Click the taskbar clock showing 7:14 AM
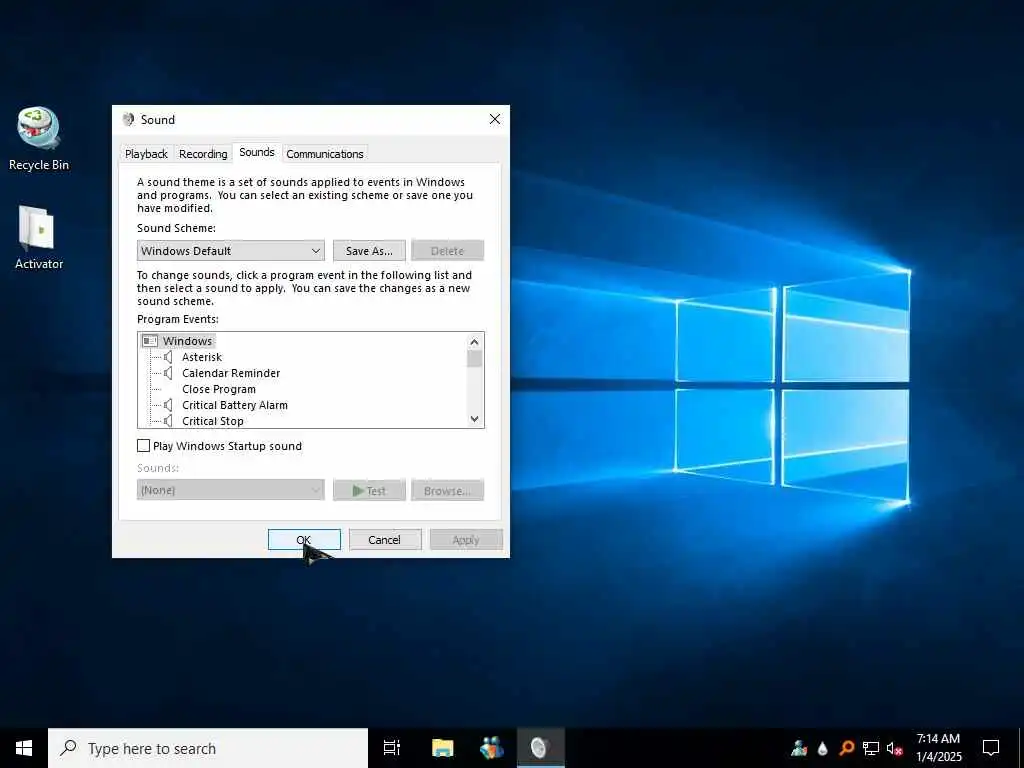The width and height of the screenshot is (1024, 768). 938,748
